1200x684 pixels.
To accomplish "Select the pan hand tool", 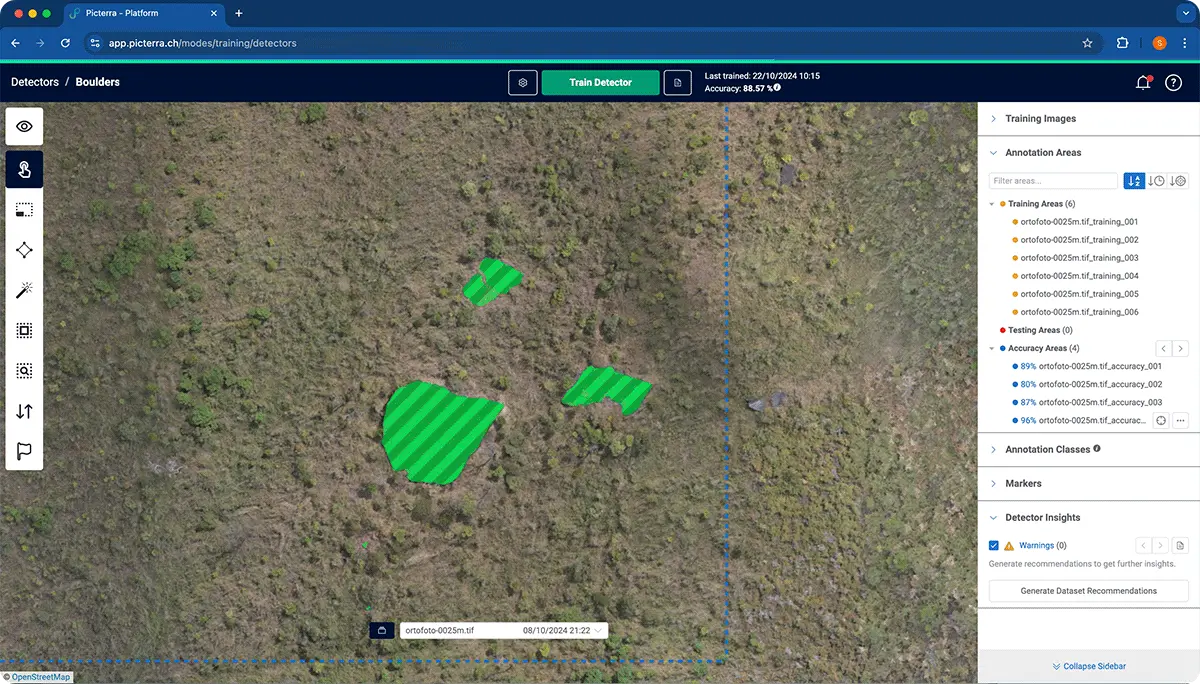I will (24, 168).
